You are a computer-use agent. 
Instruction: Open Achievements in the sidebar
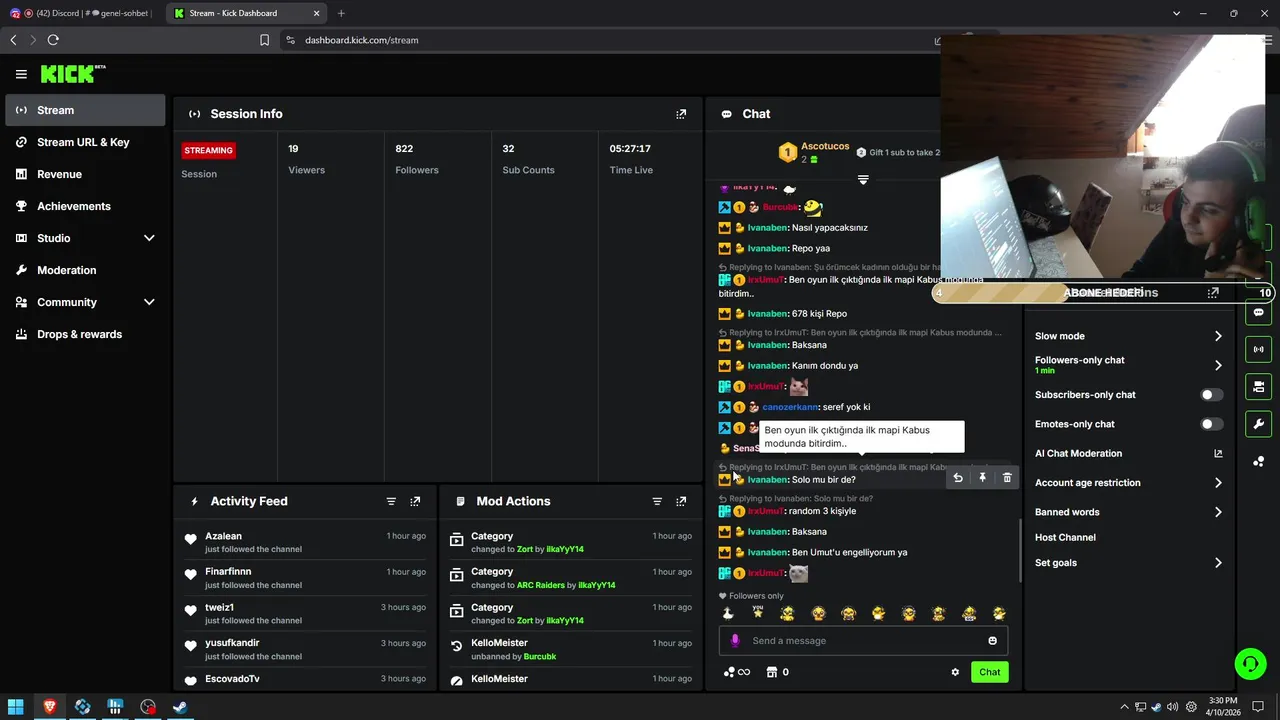coord(85,206)
